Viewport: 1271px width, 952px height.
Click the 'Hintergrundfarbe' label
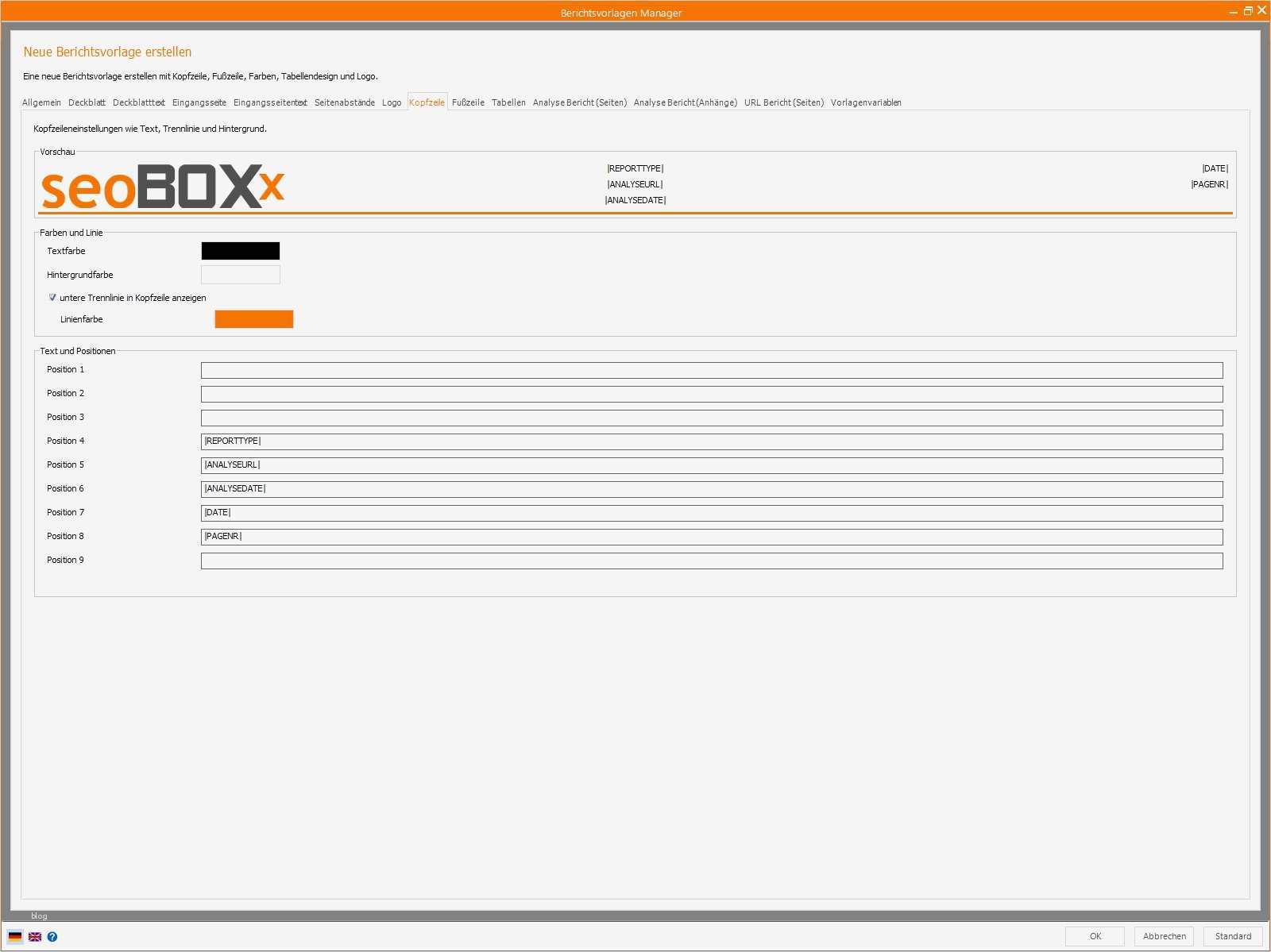pos(79,275)
